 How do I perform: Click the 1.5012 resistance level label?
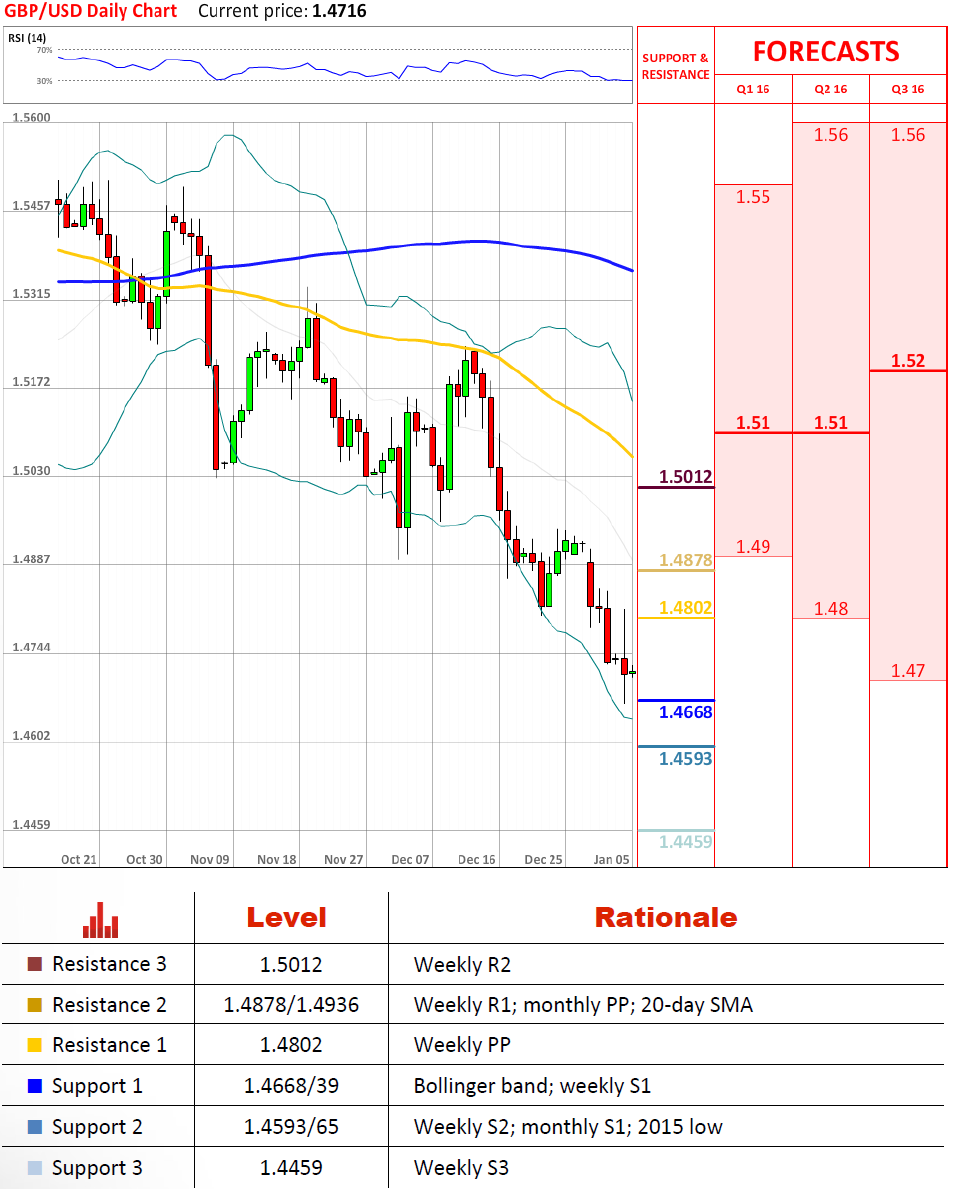click(685, 477)
